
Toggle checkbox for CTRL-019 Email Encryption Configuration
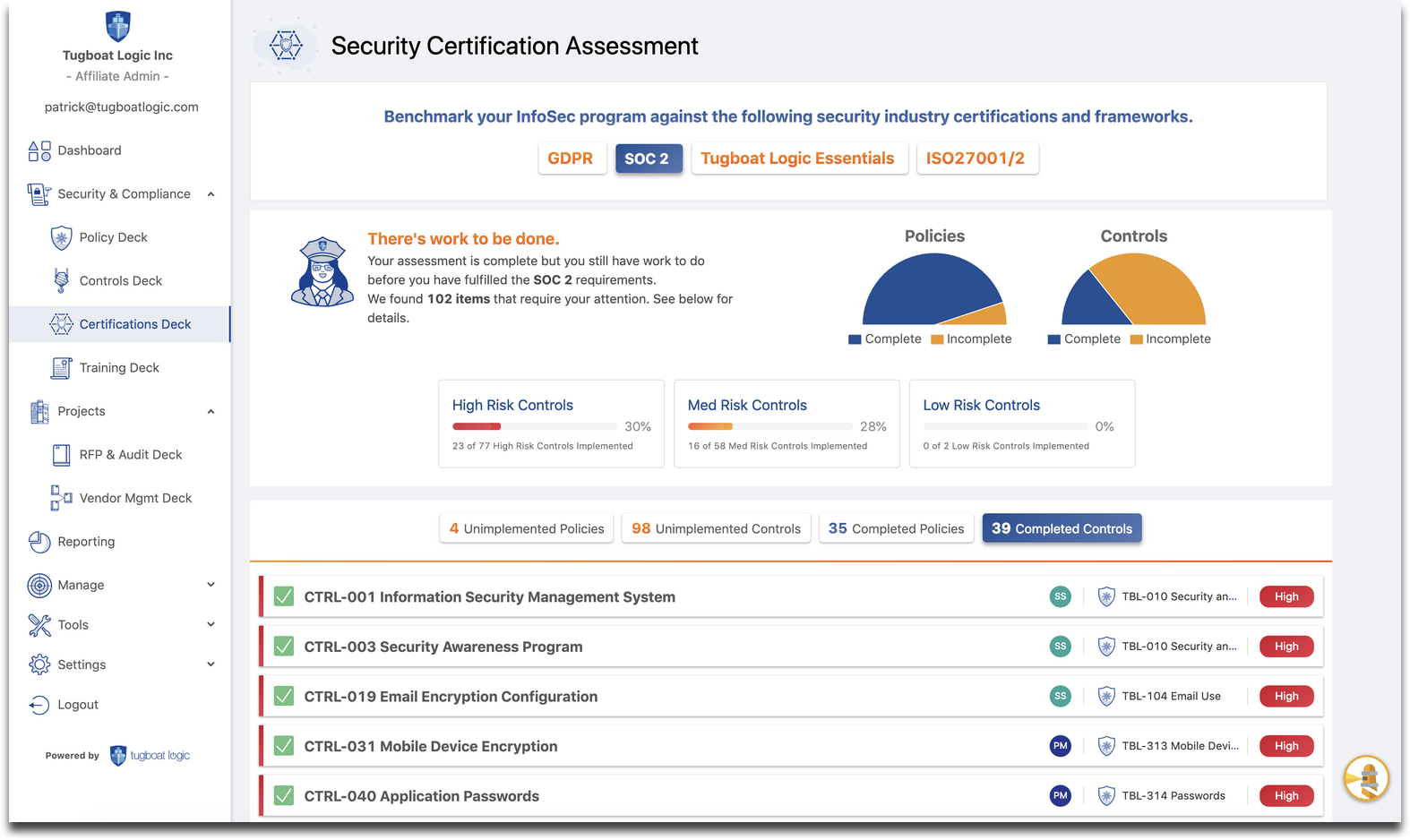(x=284, y=696)
